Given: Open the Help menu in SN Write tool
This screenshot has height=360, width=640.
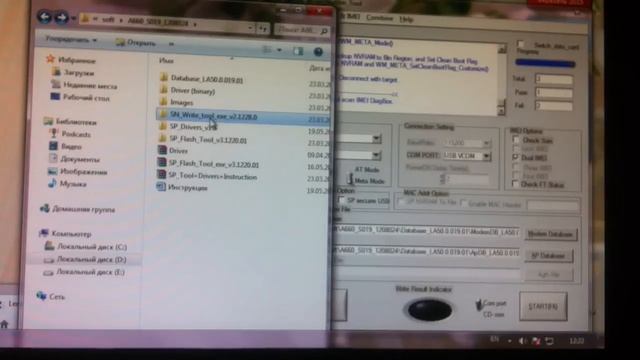Looking at the screenshot, I should (x=406, y=20).
